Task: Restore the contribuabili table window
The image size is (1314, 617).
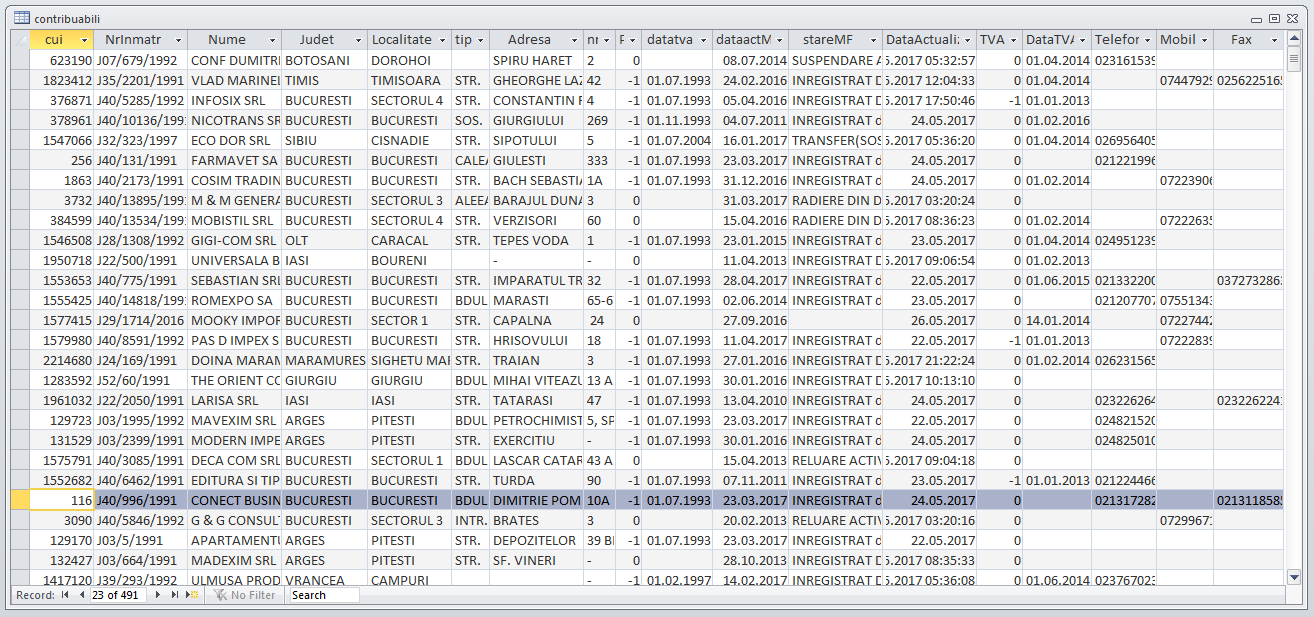Action: pos(1274,18)
